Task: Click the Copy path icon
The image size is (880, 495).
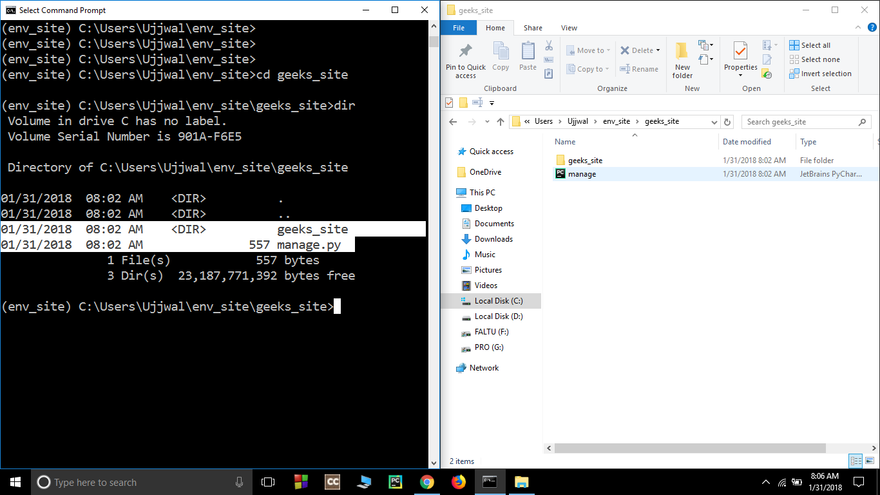Action: 549,59
